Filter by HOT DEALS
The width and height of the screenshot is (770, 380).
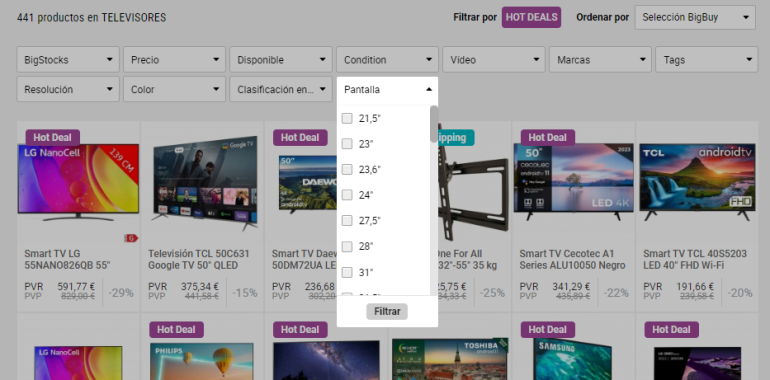(531, 18)
